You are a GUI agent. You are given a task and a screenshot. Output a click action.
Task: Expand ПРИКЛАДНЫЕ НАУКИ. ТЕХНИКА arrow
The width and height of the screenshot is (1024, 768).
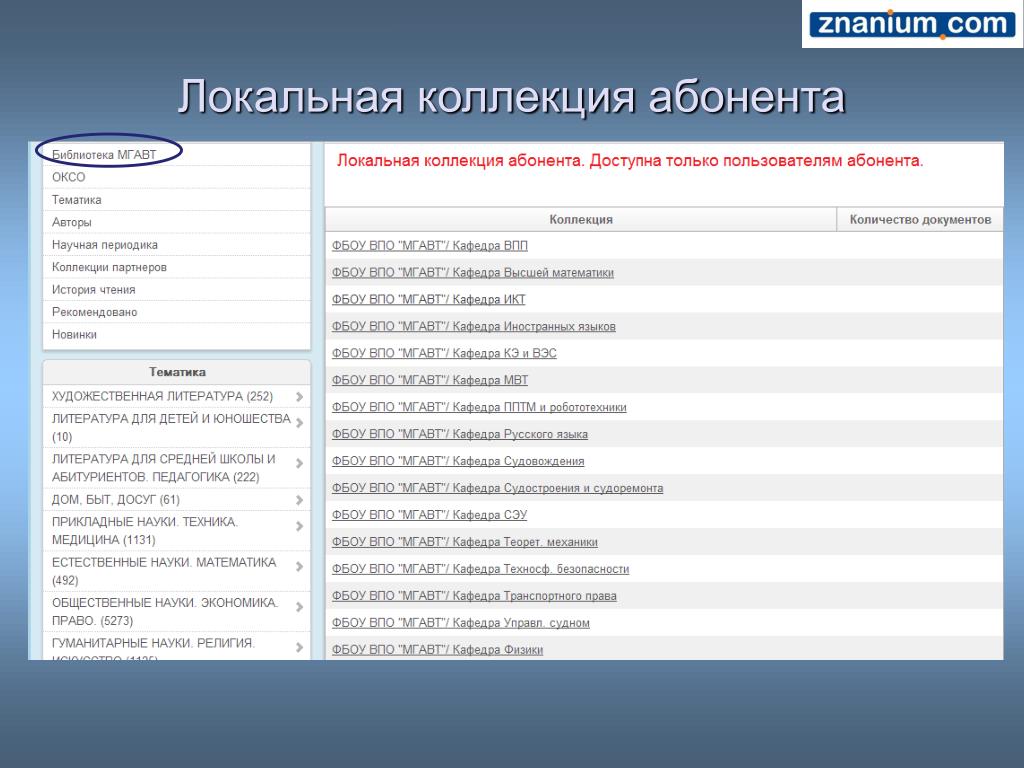coord(299,526)
